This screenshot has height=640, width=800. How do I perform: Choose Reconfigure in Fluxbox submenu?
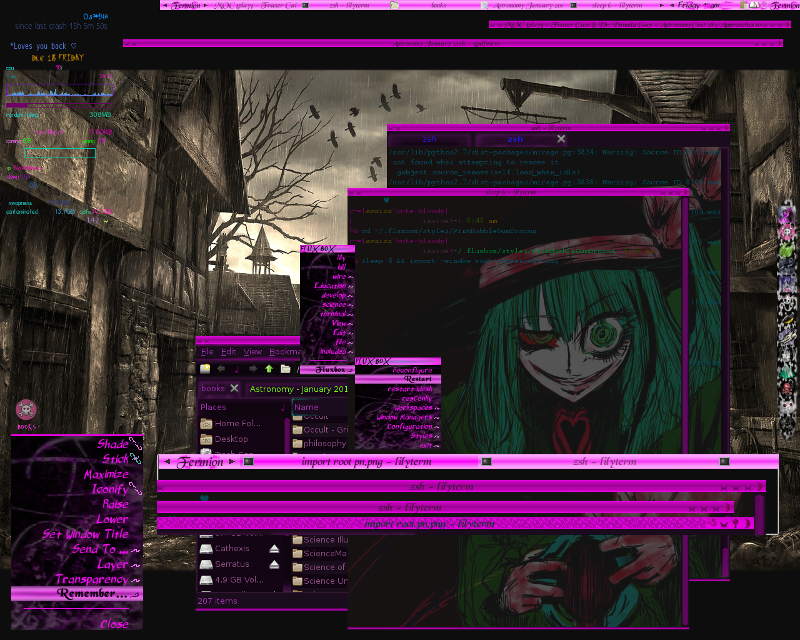tap(398, 370)
